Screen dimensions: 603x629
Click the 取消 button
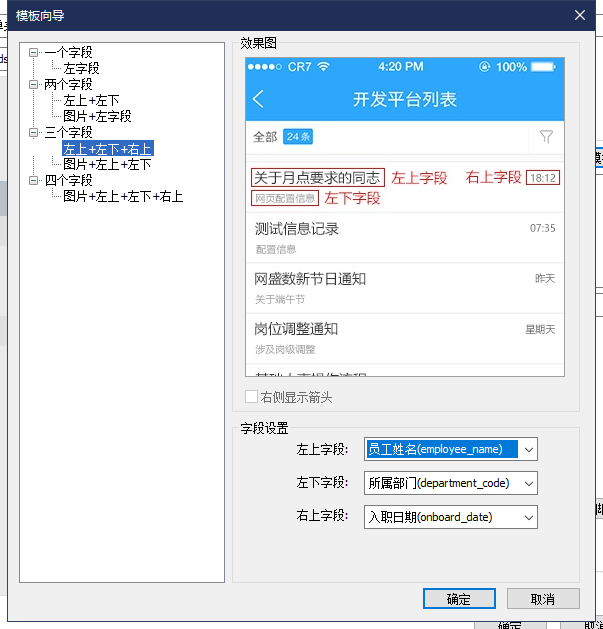coord(543,599)
